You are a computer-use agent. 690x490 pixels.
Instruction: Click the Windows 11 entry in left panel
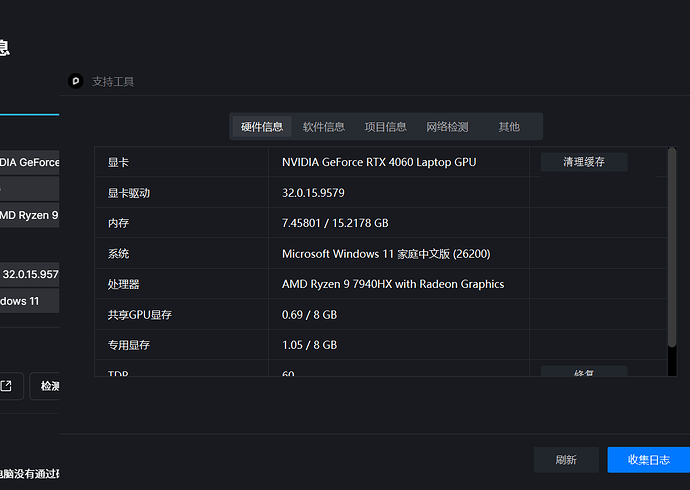(x=29, y=301)
